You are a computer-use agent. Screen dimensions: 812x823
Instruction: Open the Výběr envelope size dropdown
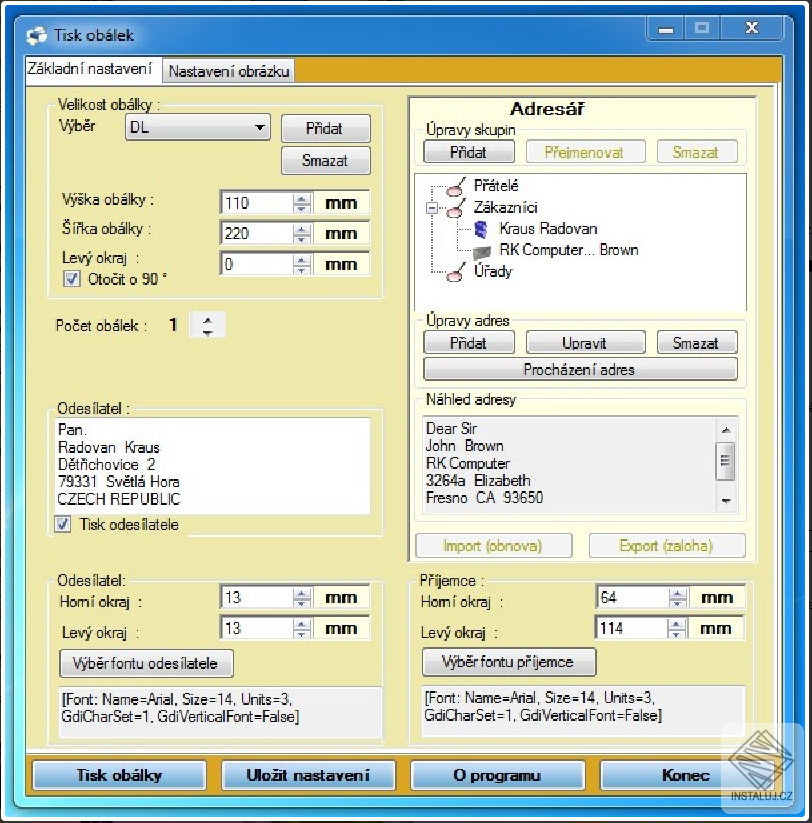198,128
